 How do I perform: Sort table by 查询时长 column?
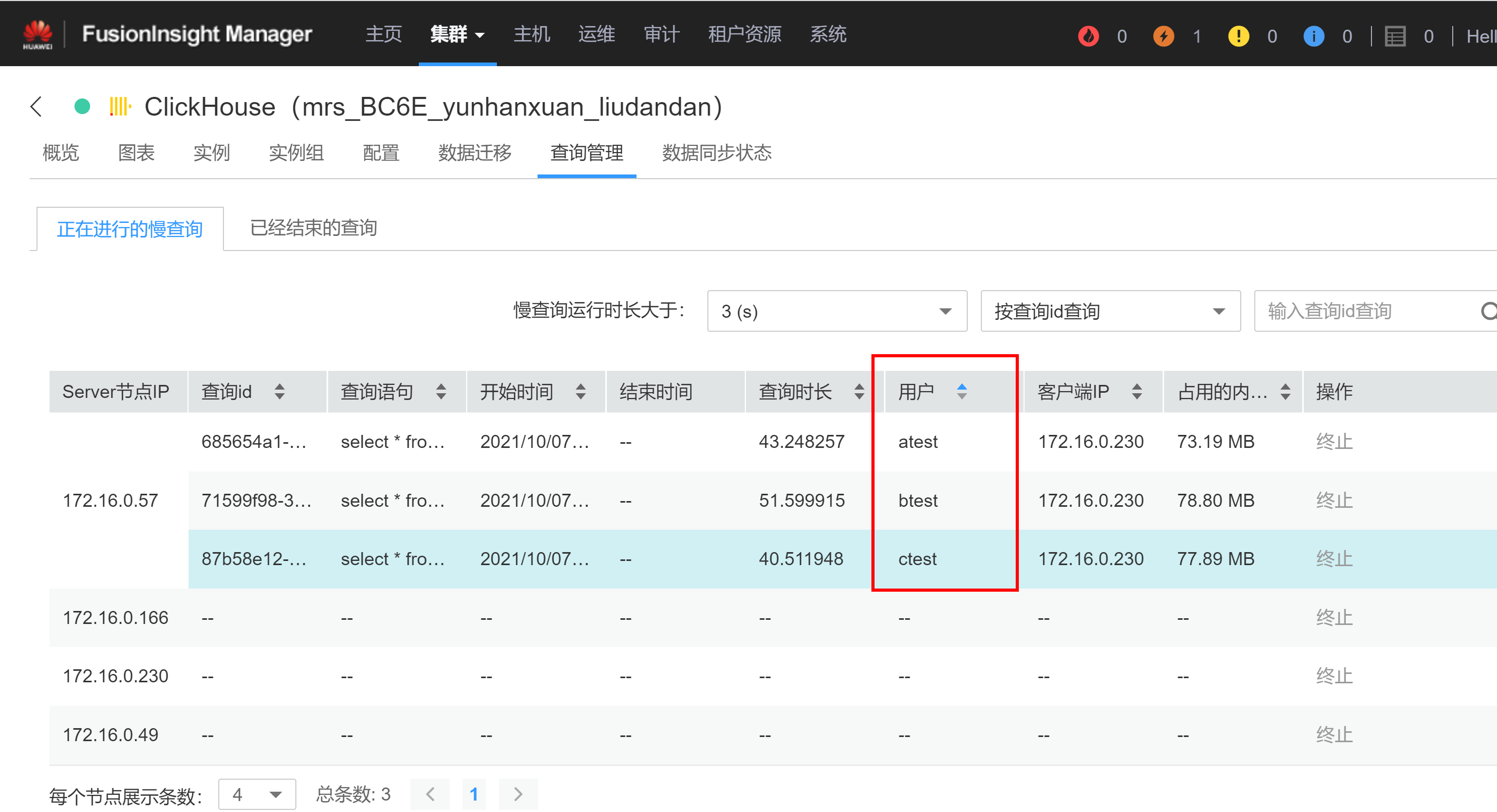point(859,392)
